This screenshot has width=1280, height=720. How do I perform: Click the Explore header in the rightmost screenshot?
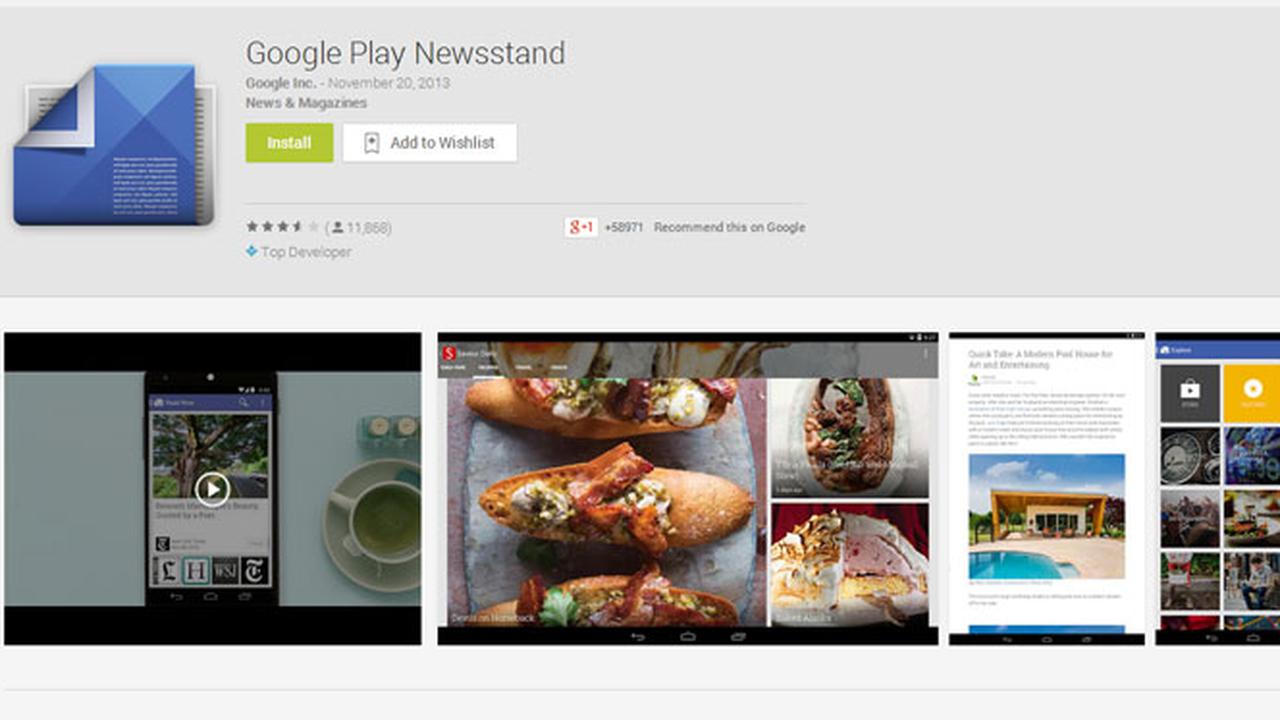(x=1182, y=350)
